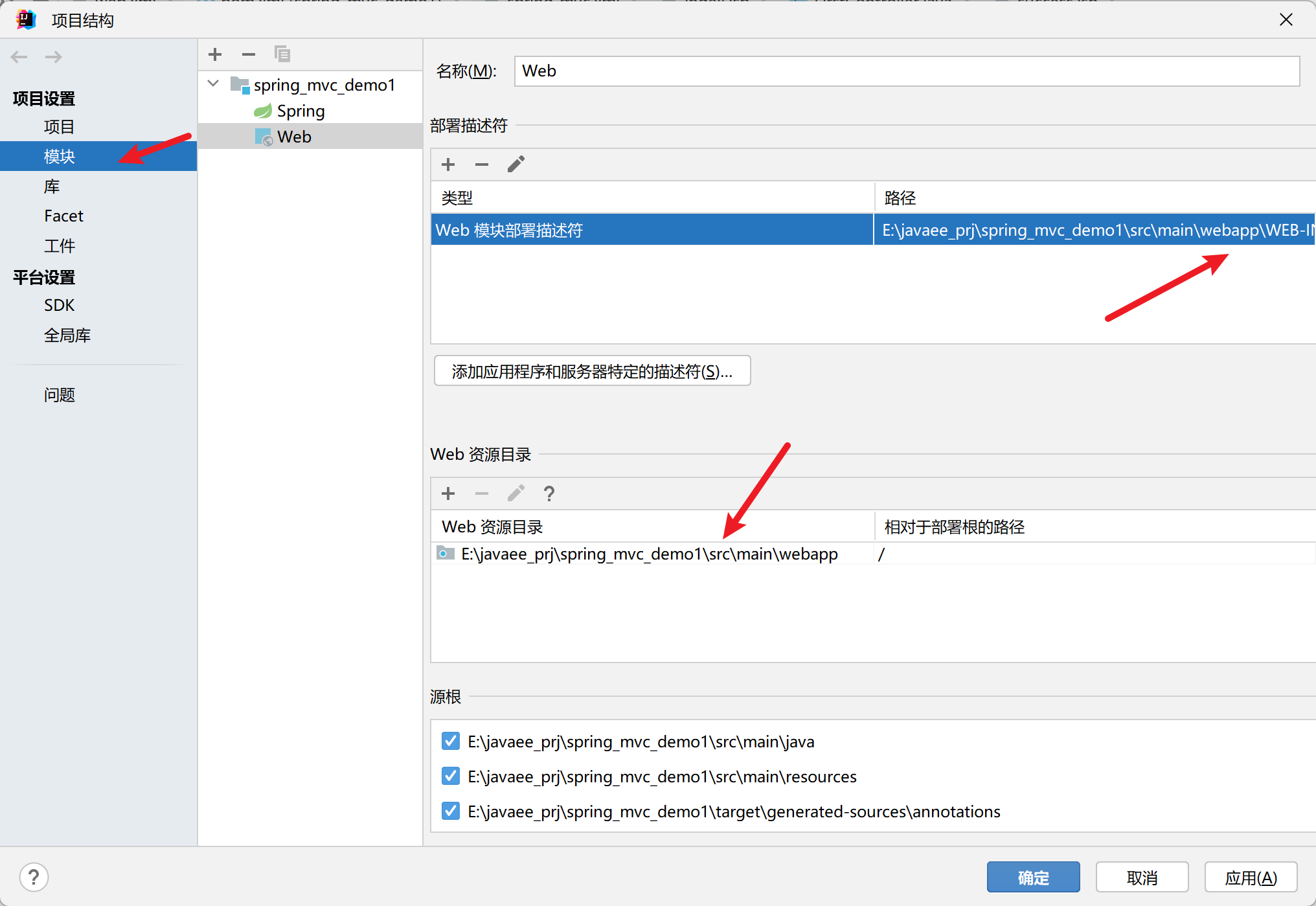
Task: Remove the selected deployment descriptor
Action: (x=482, y=164)
